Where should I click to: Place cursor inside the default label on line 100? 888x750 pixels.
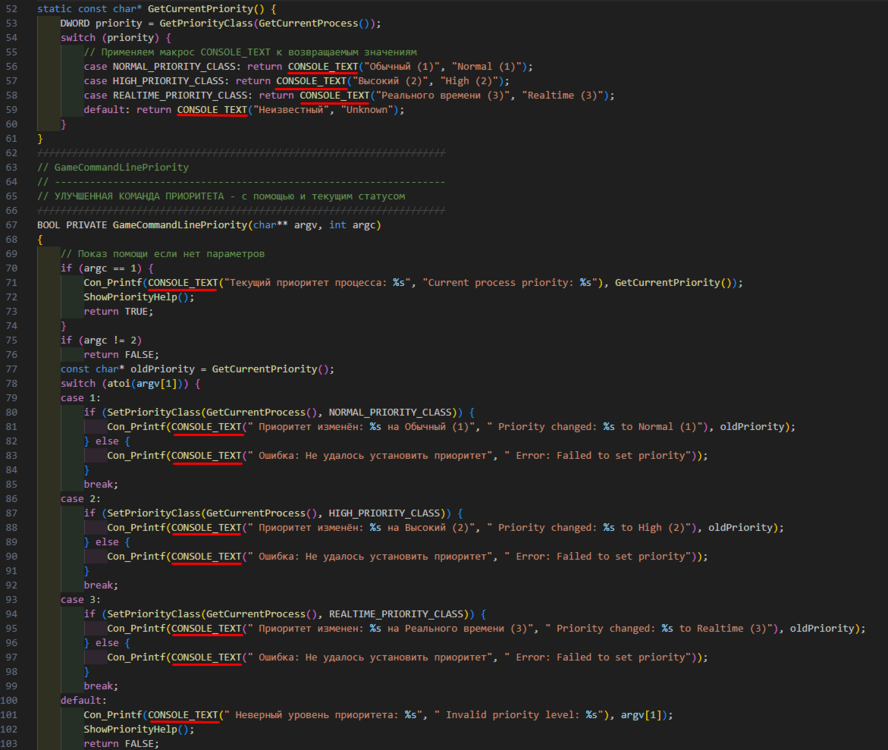coord(82,700)
